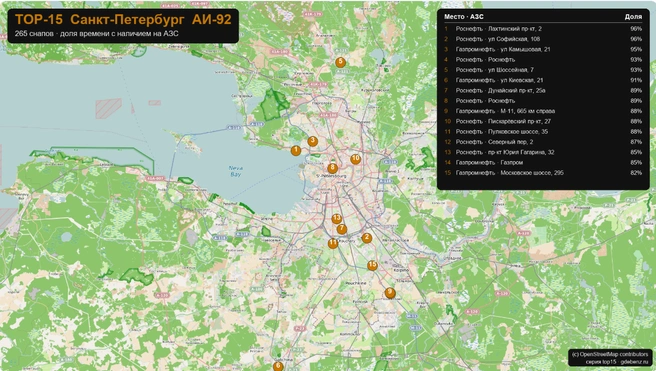This screenshot has height=371, width=656.
Task: Click the 'Место · АЗС' column header
Action: tap(464, 17)
